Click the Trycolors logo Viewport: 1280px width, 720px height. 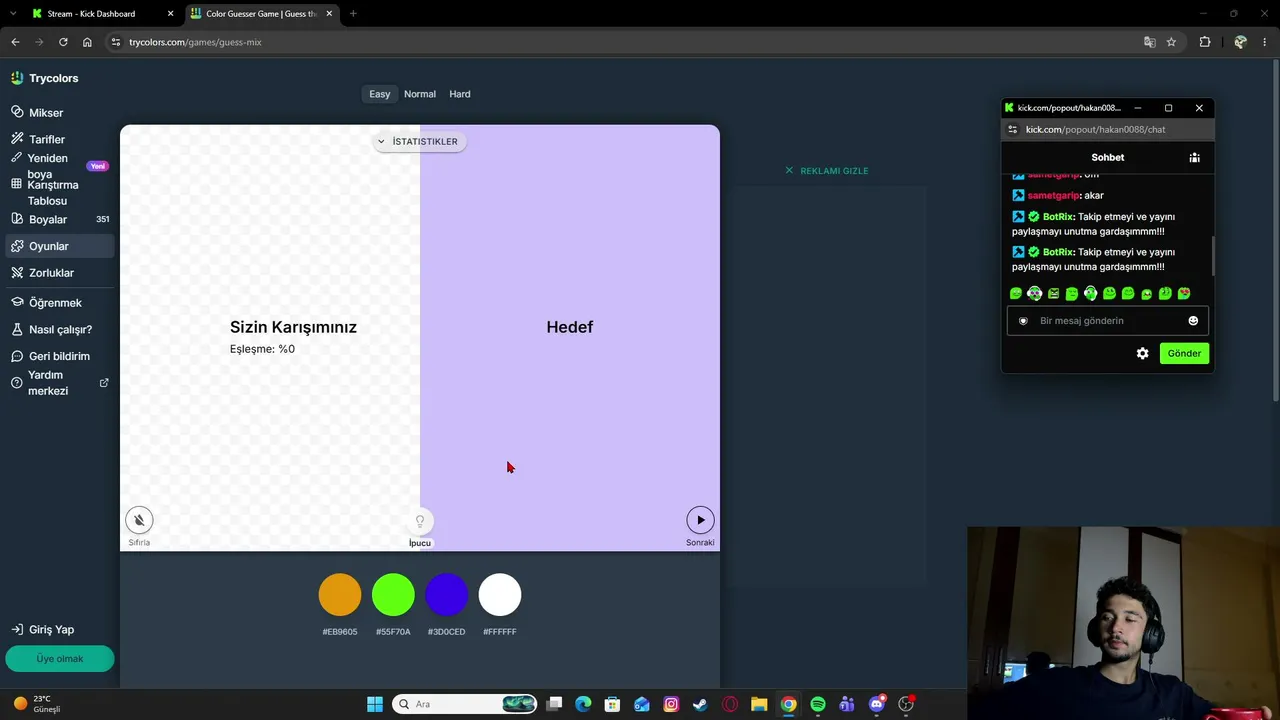coord(45,78)
